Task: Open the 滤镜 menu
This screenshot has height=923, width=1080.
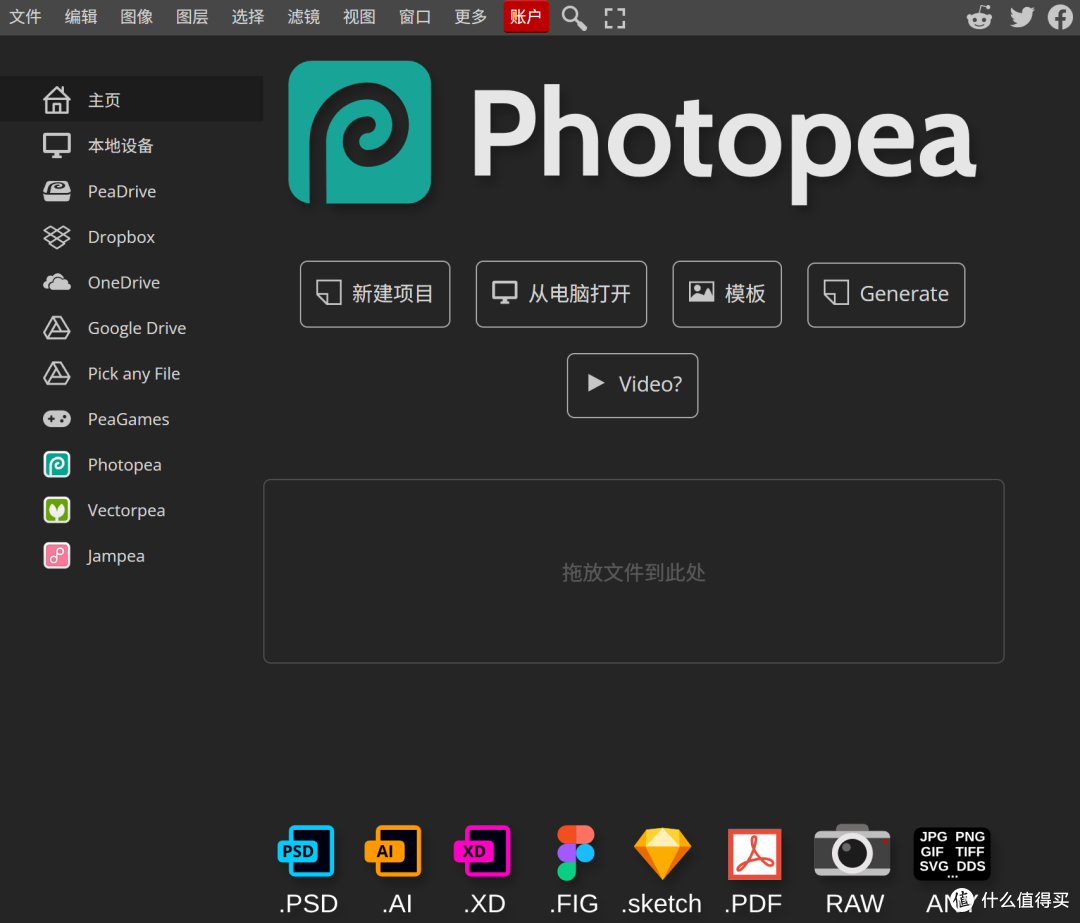Action: click(x=304, y=17)
